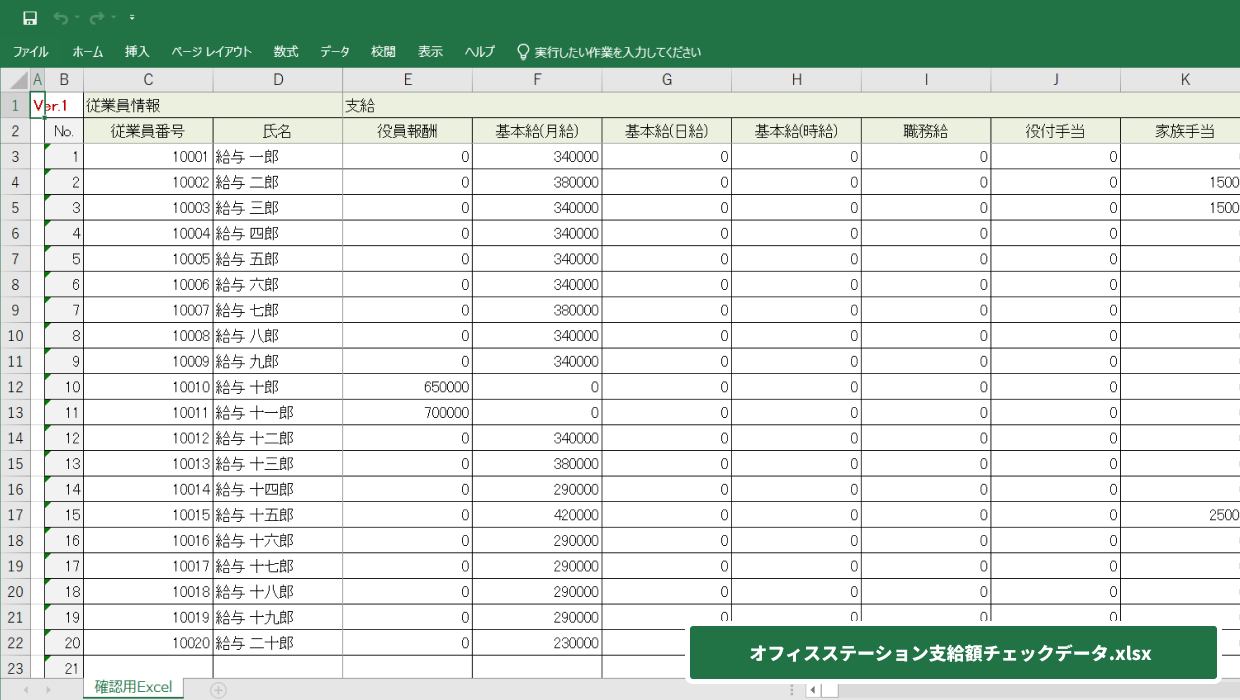Viewport: 1240px width, 700px height.
Task: Click previous sheet navigation arrow
Action: click(25, 689)
